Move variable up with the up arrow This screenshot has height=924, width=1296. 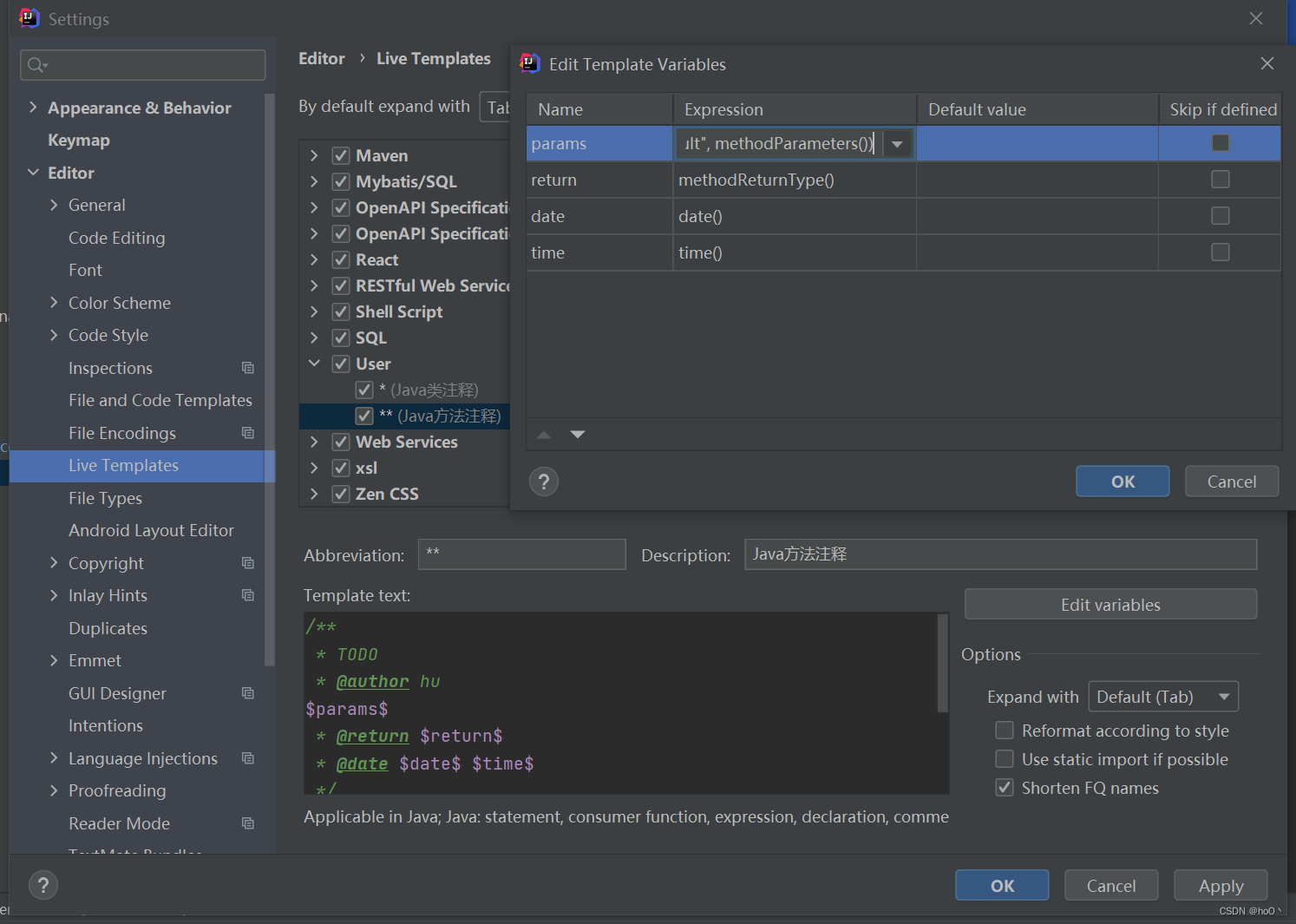click(x=544, y=435)
